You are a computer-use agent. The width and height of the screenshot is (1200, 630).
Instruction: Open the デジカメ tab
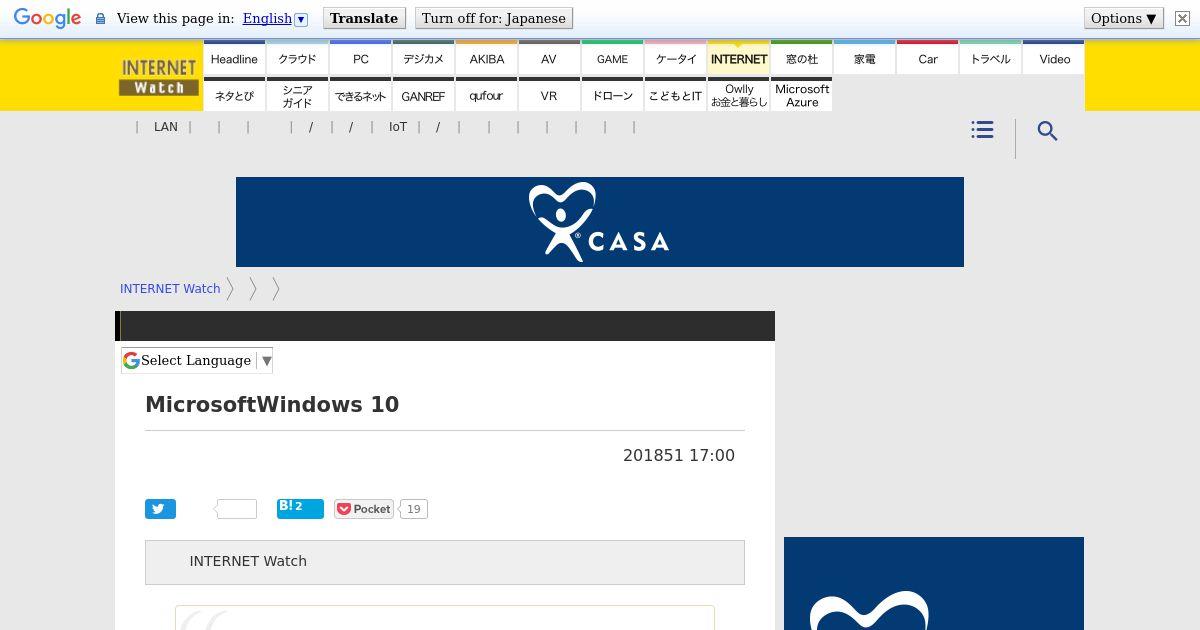[423, 59]
